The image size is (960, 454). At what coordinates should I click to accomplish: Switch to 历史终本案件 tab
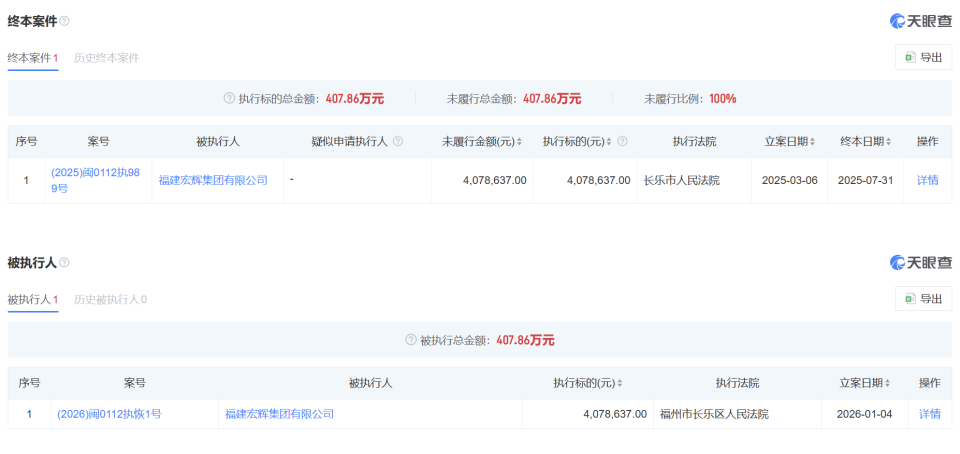pyautogui.click(x=107, y=59)
